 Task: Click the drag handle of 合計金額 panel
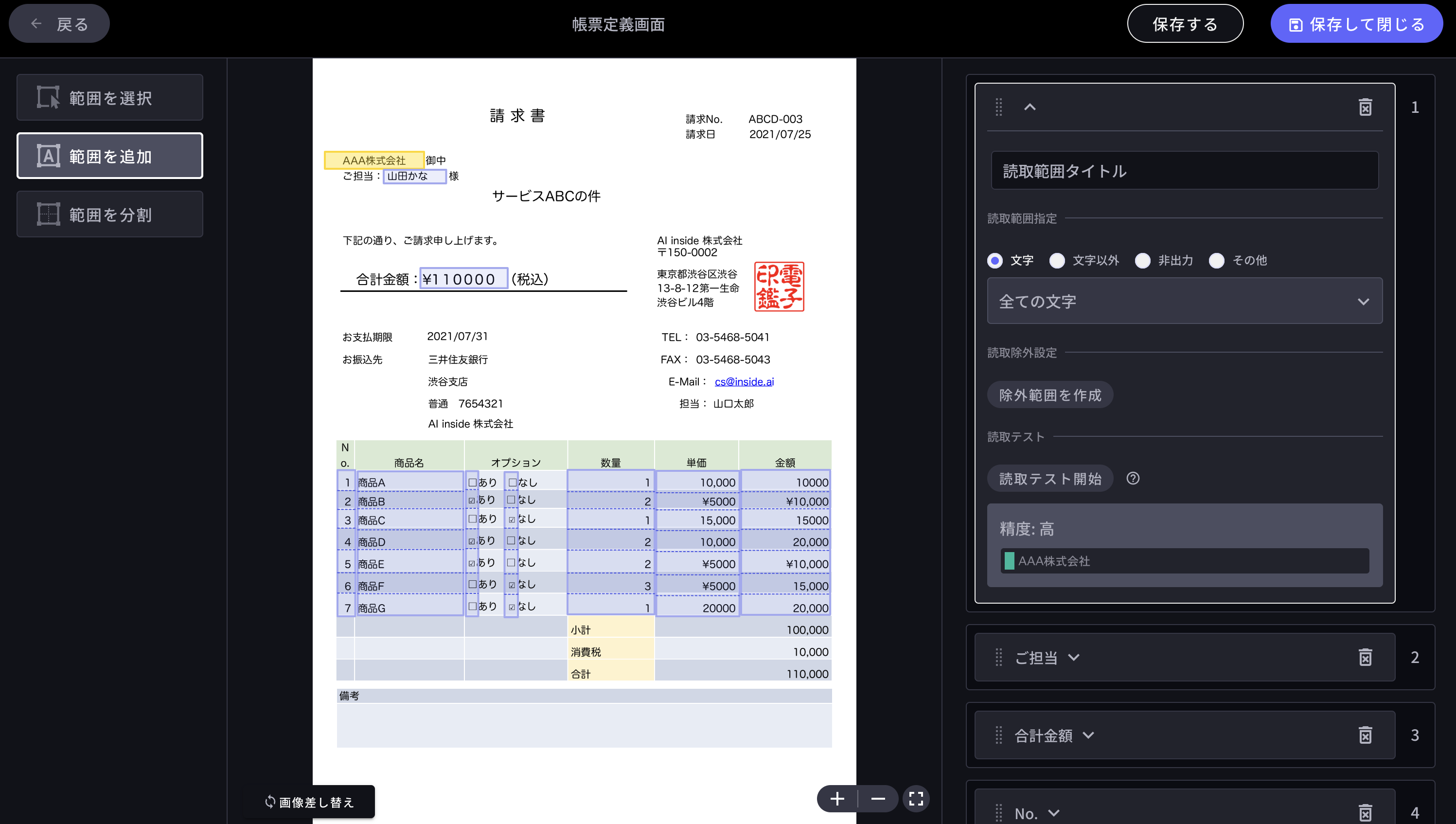coord(998,735)
